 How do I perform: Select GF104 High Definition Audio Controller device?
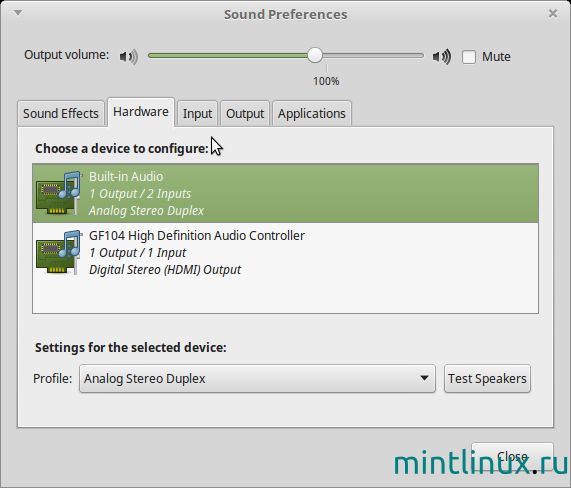click(x=285, y=252)
